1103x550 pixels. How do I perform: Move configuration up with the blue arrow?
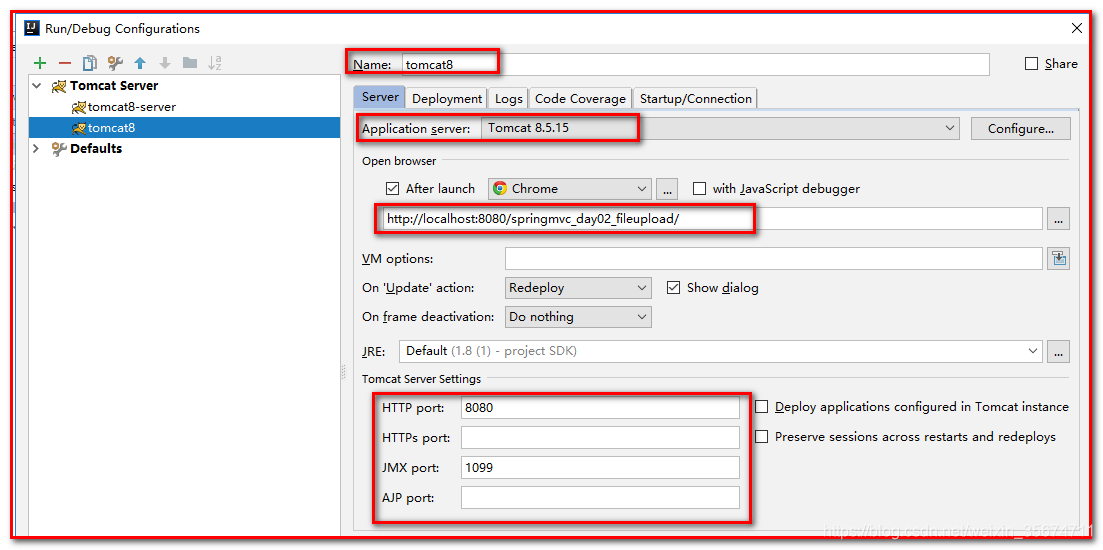coord(140,63)
